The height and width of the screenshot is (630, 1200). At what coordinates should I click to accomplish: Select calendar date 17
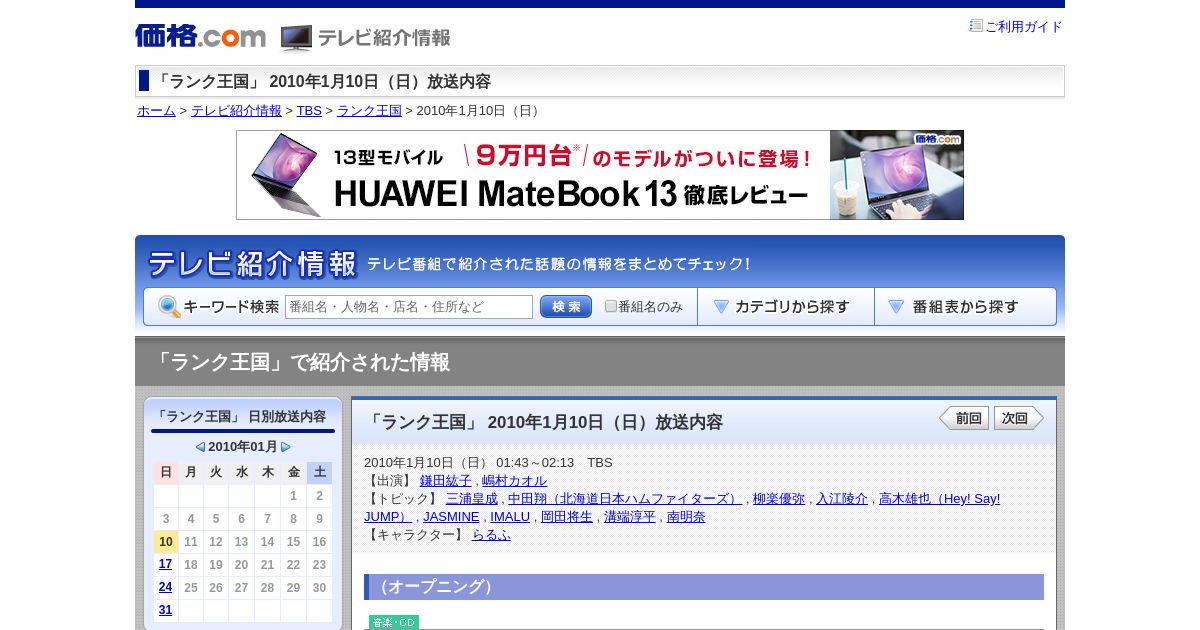pos(165,564)
